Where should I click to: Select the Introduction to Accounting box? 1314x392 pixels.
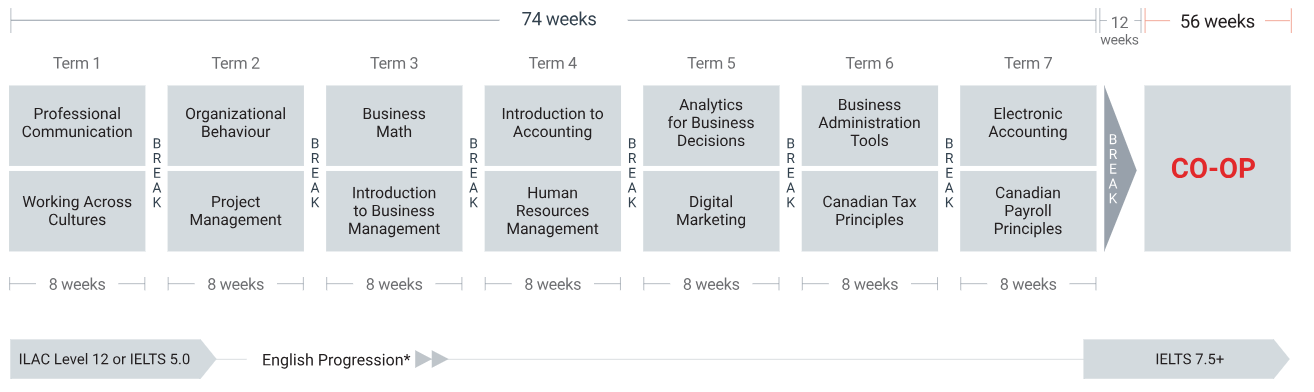point(552,125)
